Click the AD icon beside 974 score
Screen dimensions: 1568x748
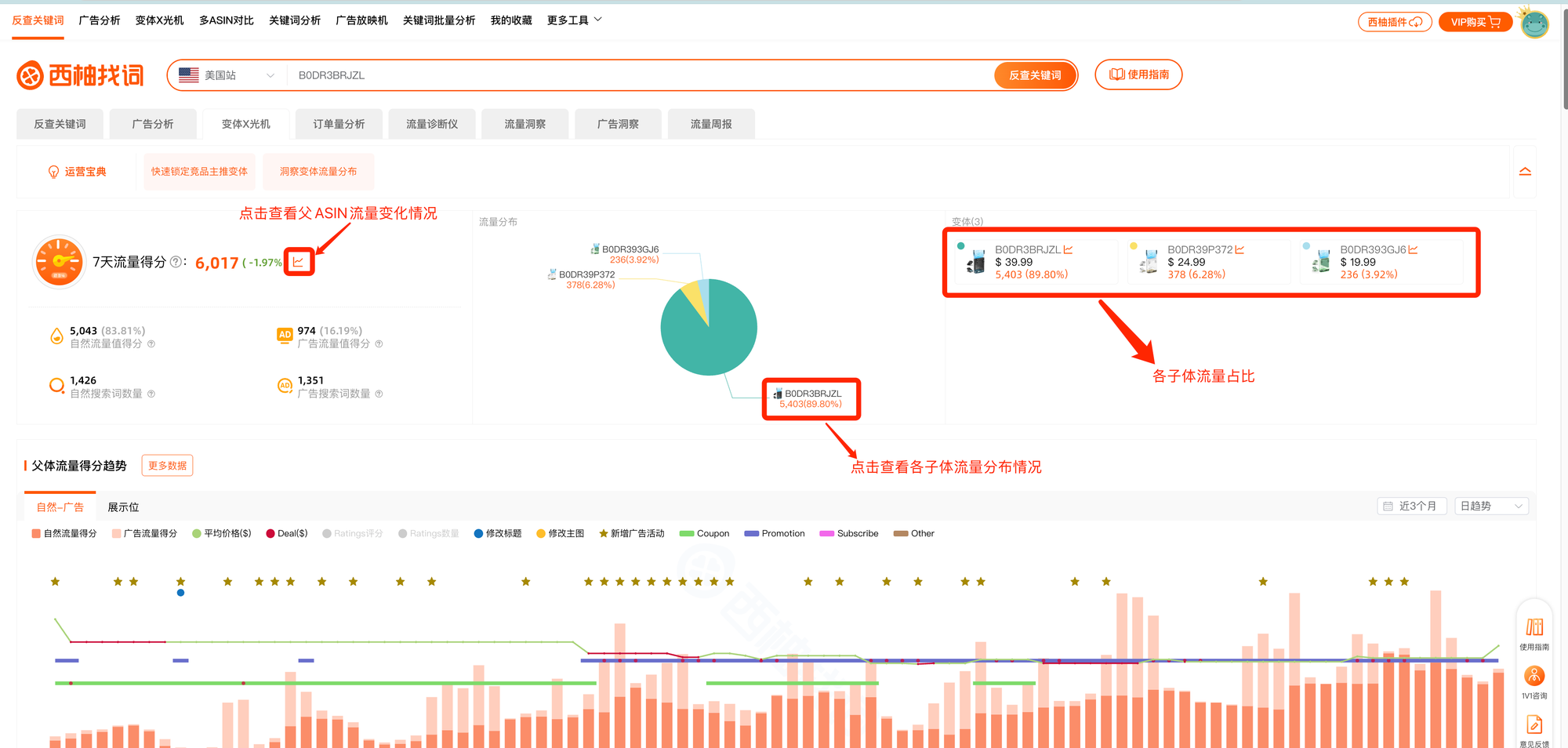click(x=285, y=336)
